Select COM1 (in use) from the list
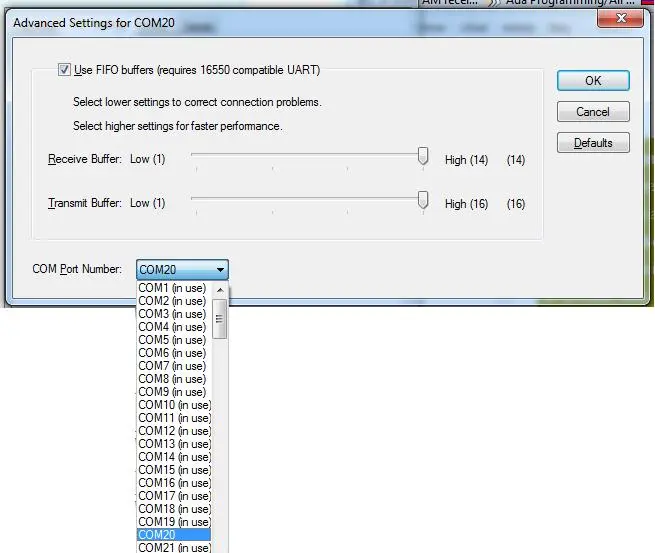Screen dimensions: 655x553 point(172,288)
